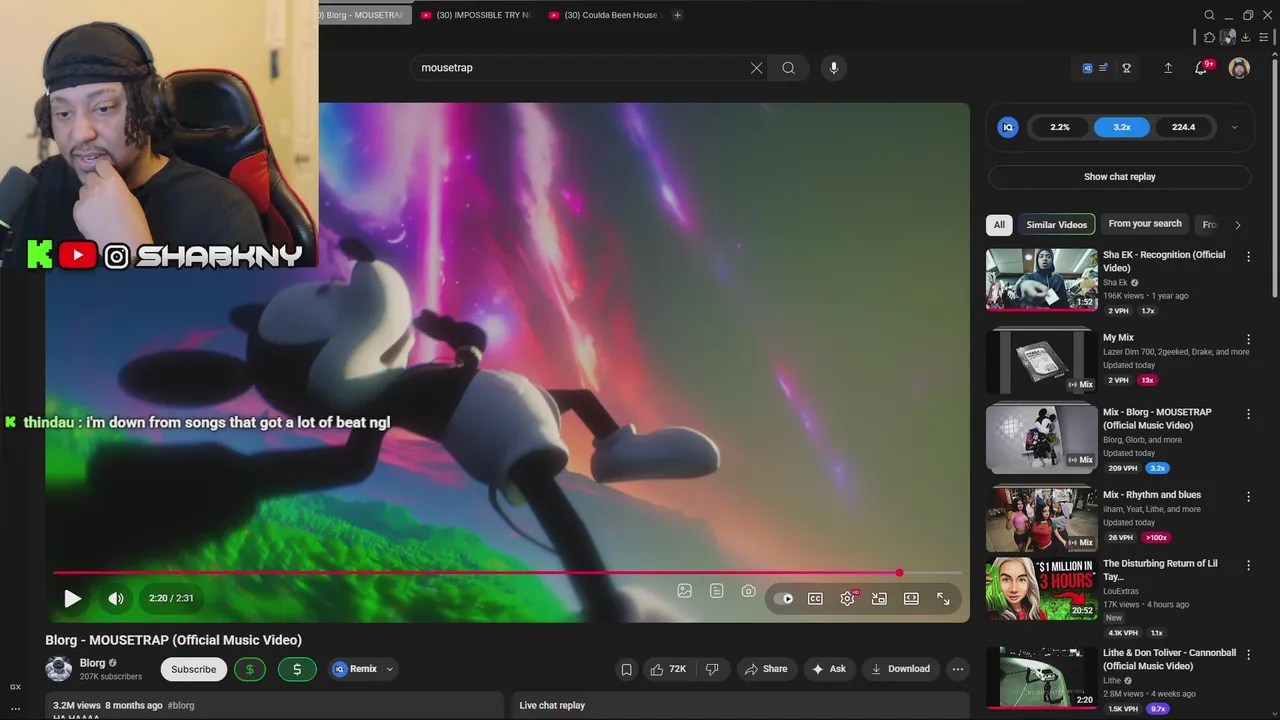The image size is (1280, 720).
Task: Open options for My Mix
Action: pyautogui.click(x=1248, y=340)
